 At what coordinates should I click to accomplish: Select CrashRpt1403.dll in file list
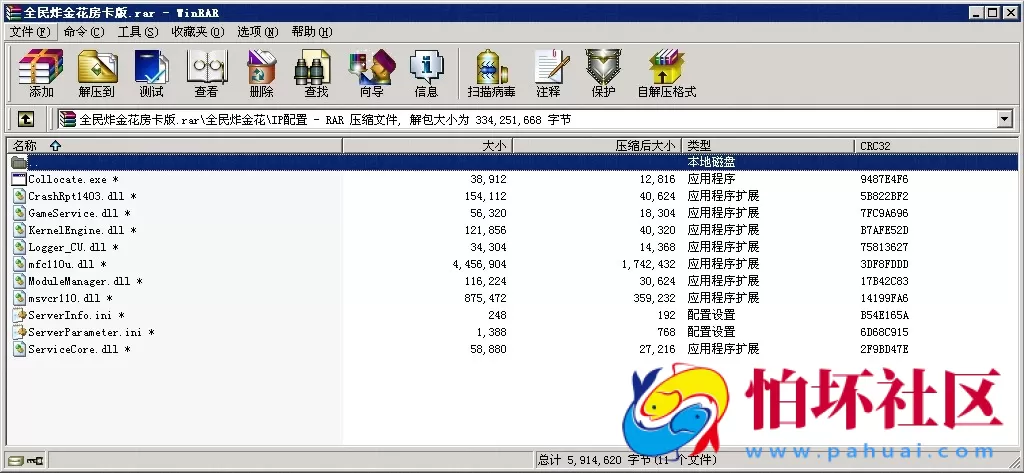pos(82,196)
